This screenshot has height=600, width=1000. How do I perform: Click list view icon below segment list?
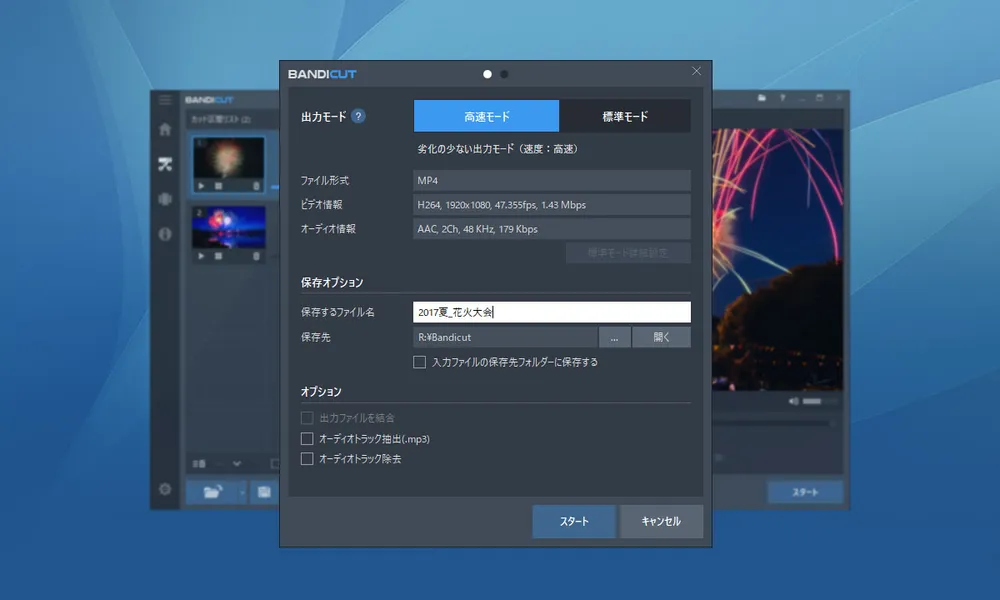(x=199, y=464)
